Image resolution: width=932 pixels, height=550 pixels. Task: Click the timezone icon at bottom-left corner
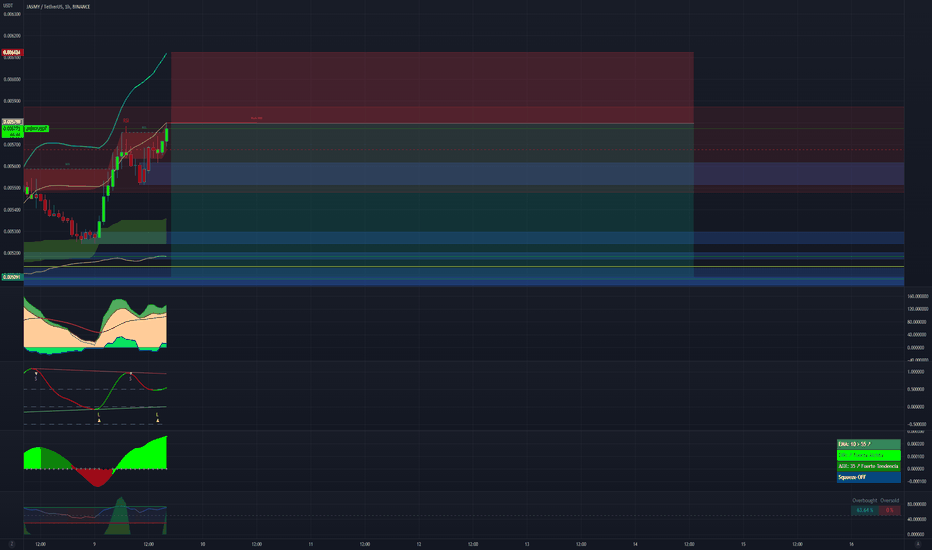coord(11,544)
